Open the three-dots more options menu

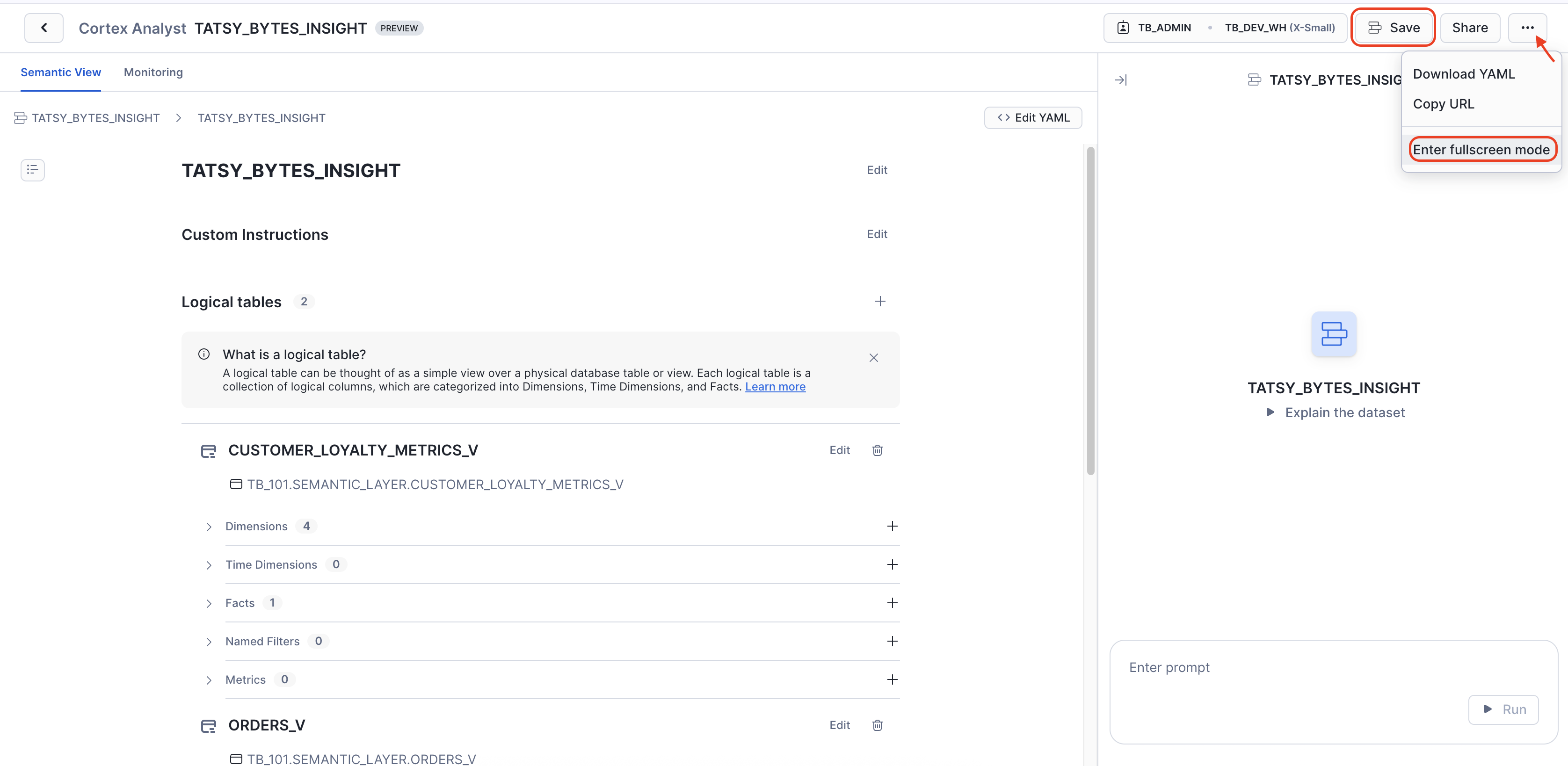click(x=1527, y=28)
